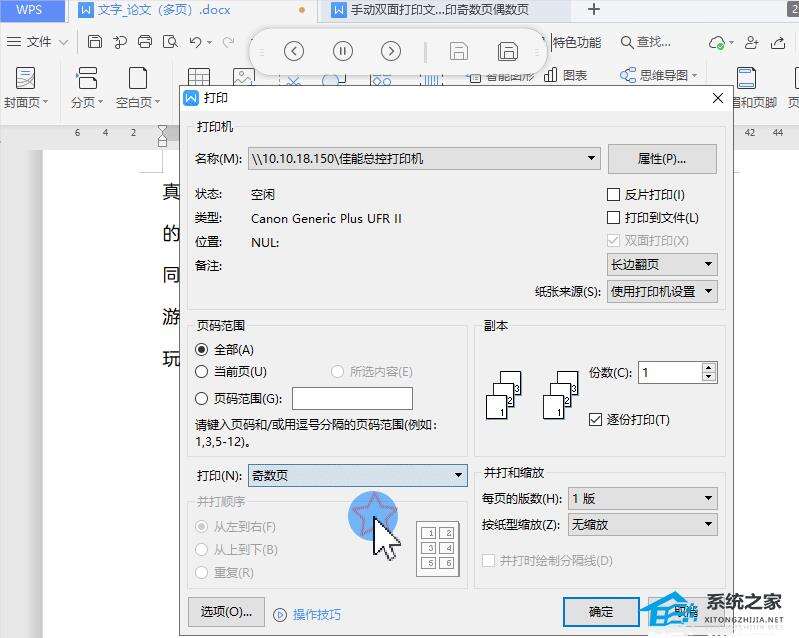Click the first save icon in floating bar

(459, 51)
